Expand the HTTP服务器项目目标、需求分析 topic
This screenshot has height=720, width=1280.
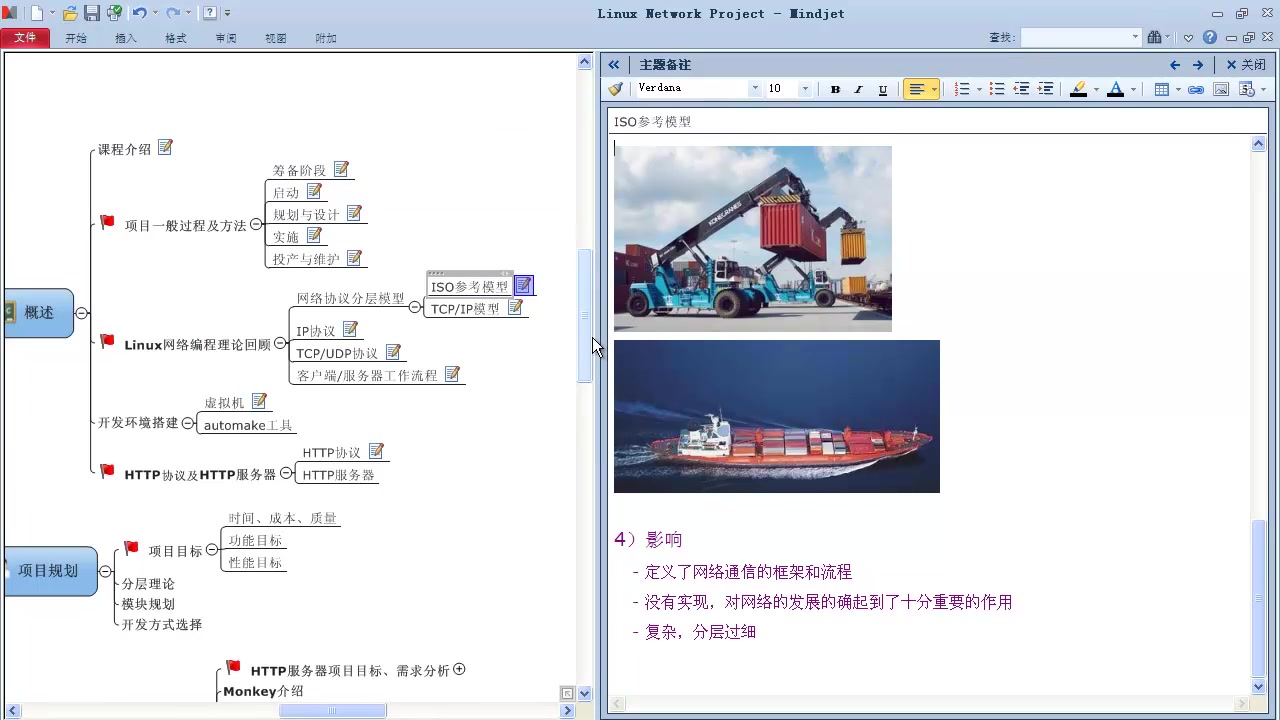tap(459, 669)
